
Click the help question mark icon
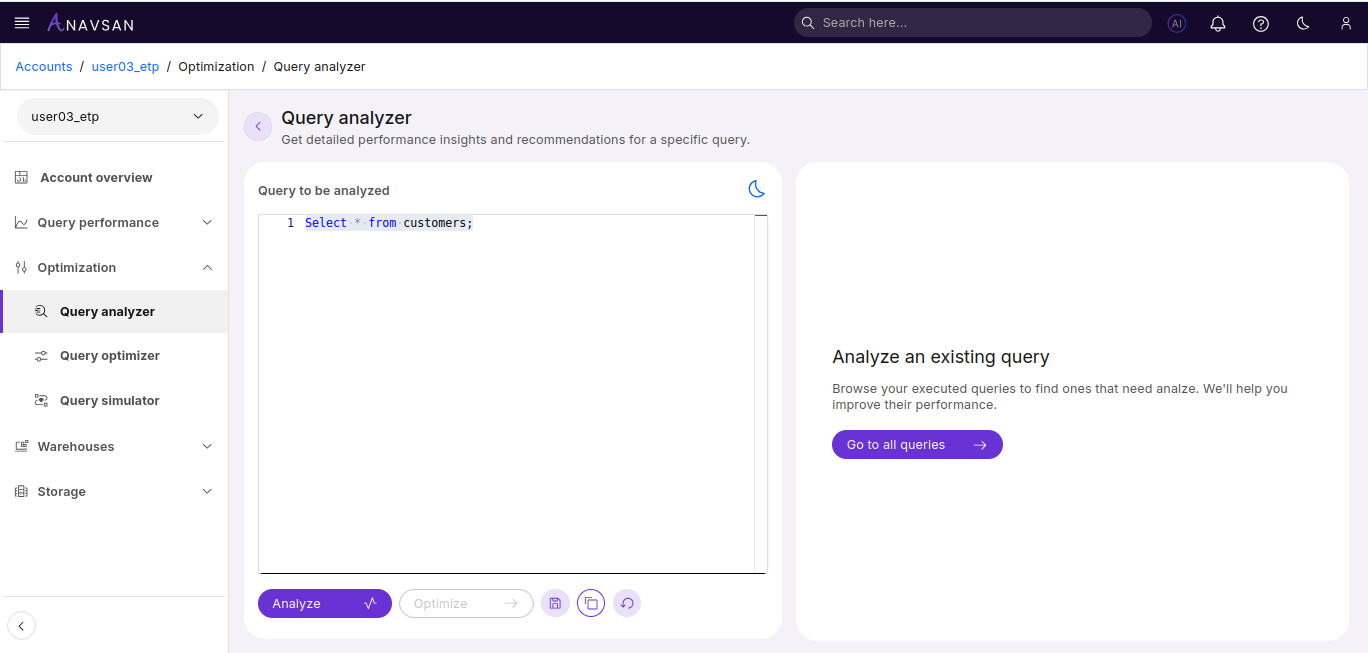pos(1260,22)
